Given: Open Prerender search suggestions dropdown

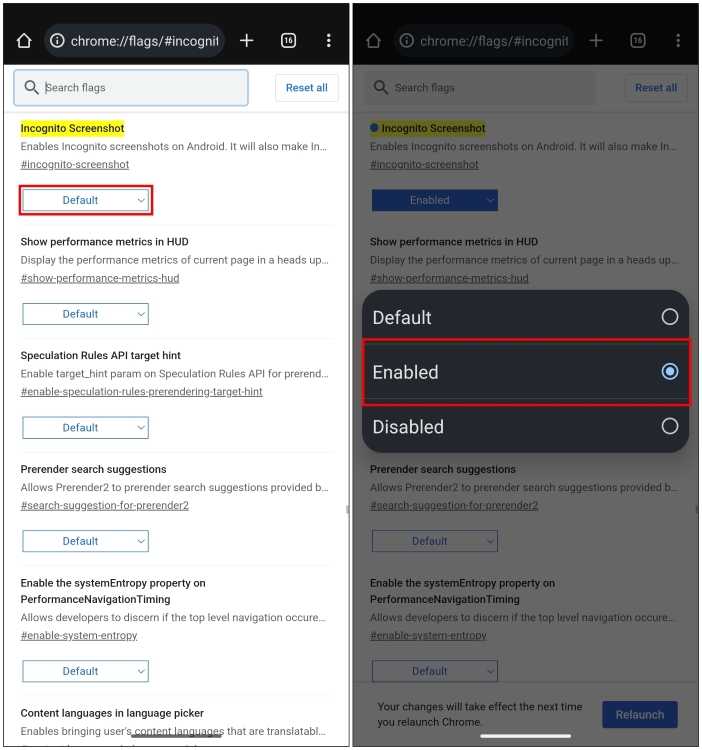Looking at the screenshot, I should pyautogui.click(x=86, y=541).
